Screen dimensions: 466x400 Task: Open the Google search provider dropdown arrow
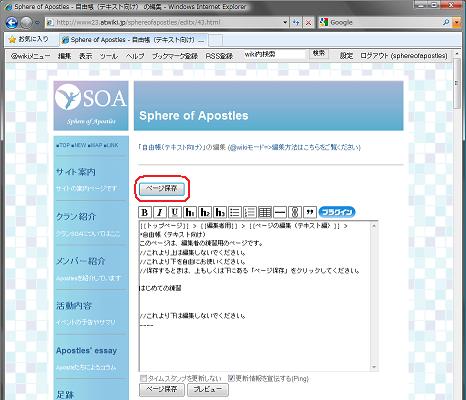456,22
